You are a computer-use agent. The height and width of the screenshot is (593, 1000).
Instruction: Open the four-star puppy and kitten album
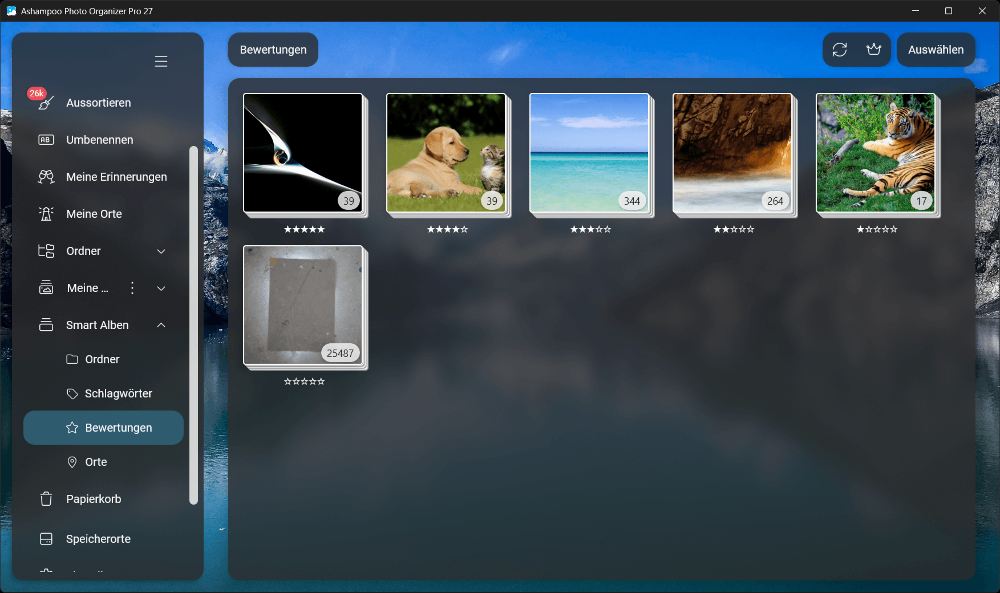click(448, 154)
